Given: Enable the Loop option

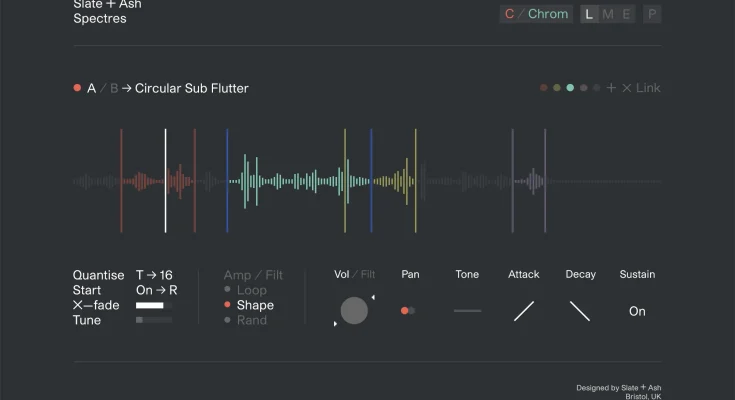Looking at the screenshot, I should [251, 290].
